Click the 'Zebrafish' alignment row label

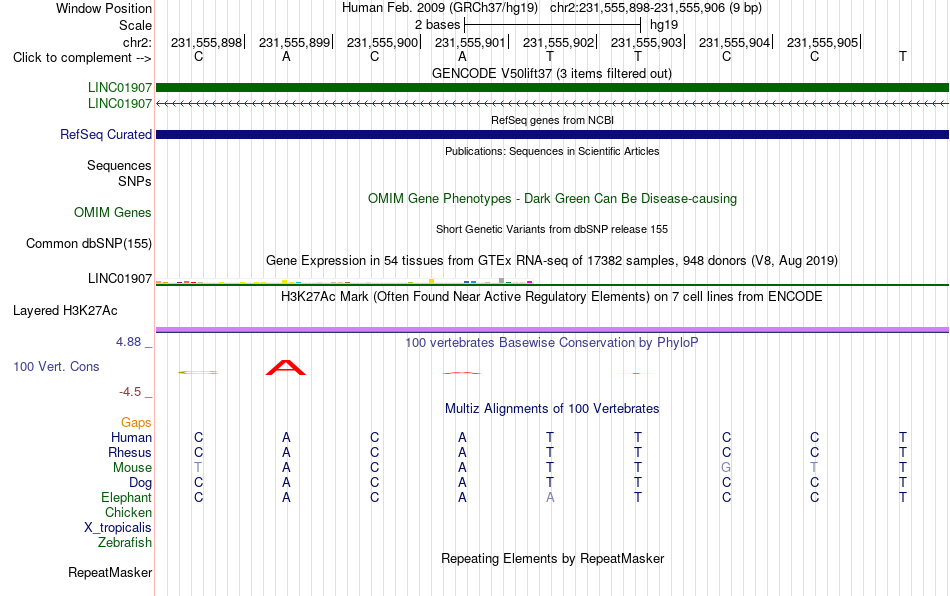click(125, 542)
